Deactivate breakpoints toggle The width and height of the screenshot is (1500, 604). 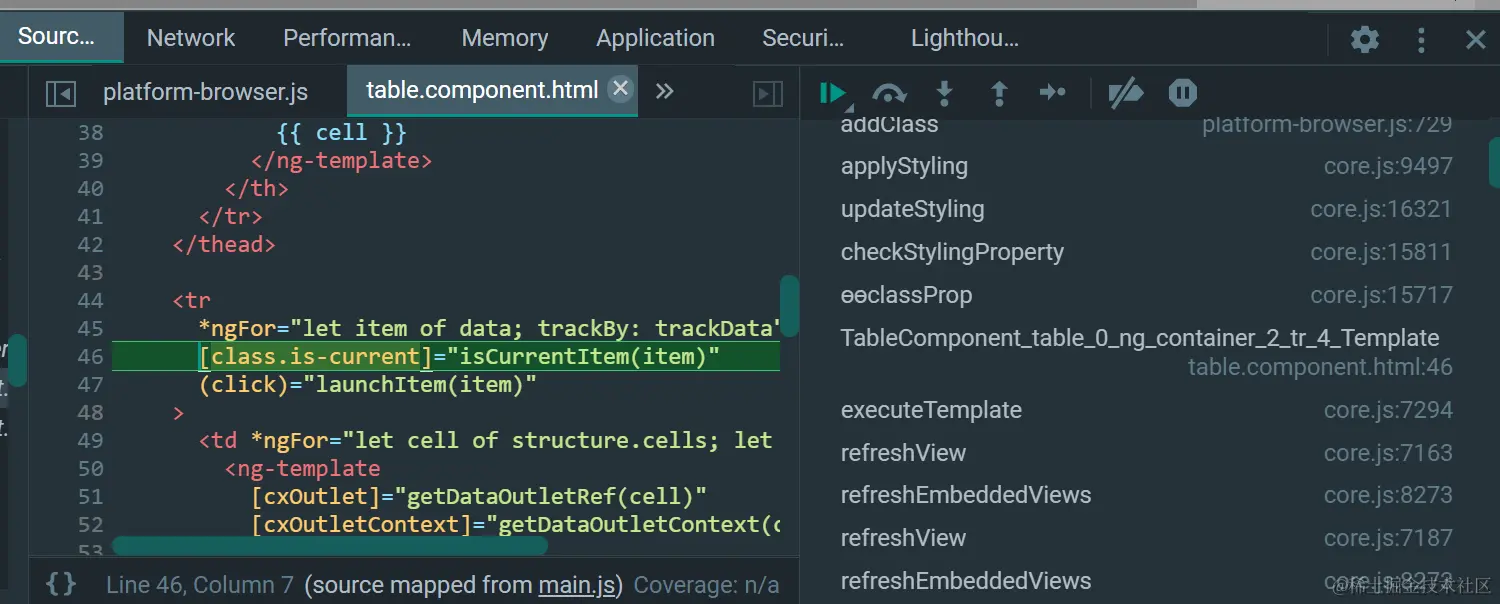point(1126,93)
